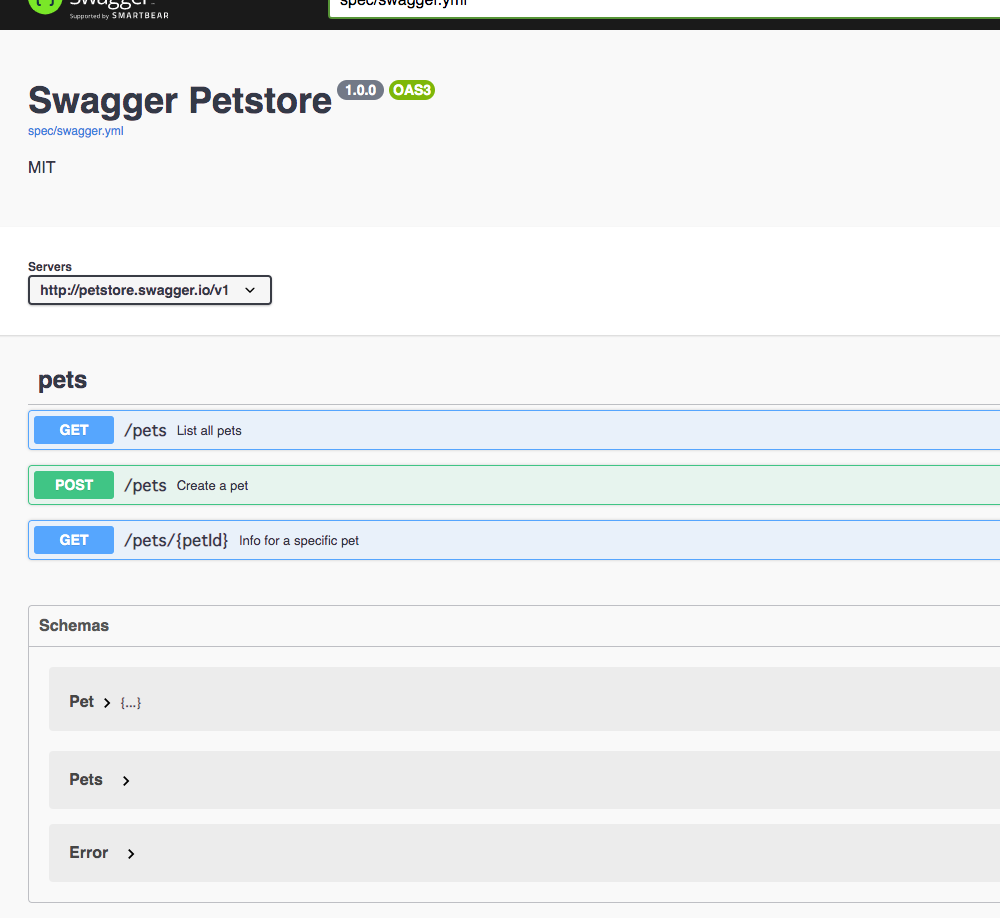The height and width of the screenshot is (918, 1000).
Task: Click the chevron beside the Pet schema
Action: click(105, 702)
